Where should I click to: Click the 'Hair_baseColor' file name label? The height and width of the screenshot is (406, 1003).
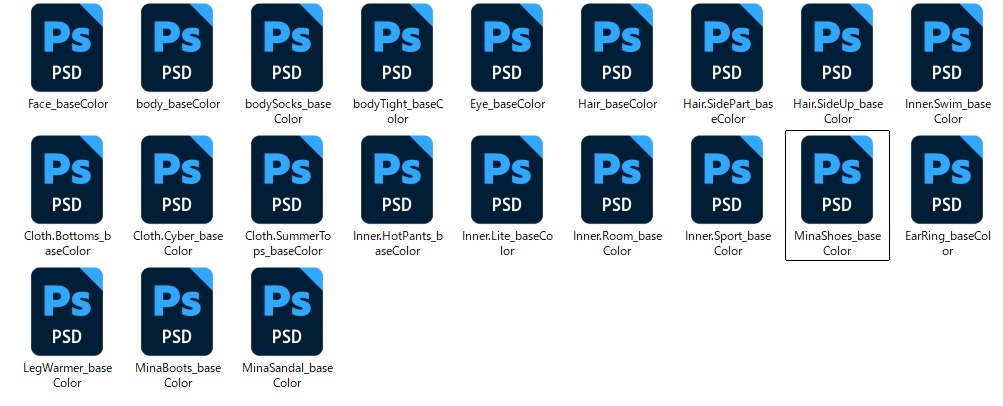[x=617, y=104]
